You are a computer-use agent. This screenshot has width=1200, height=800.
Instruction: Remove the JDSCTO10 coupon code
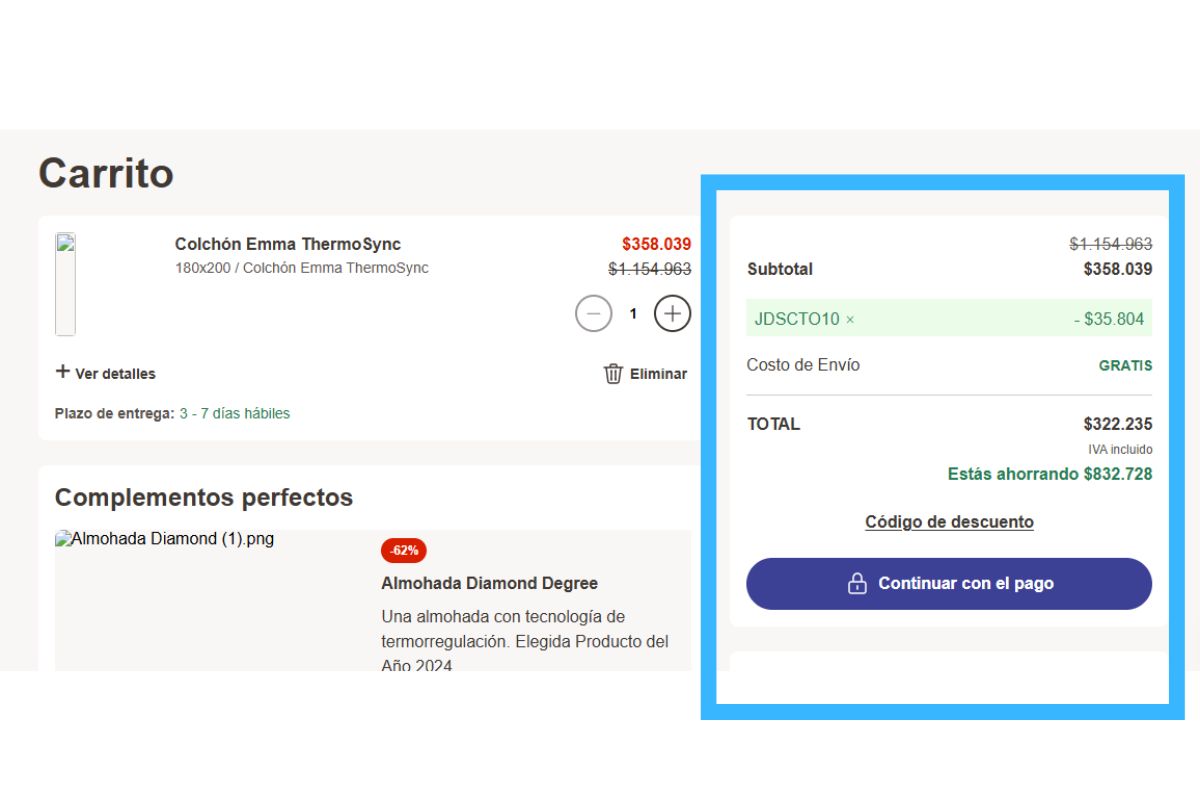(850, 319)
